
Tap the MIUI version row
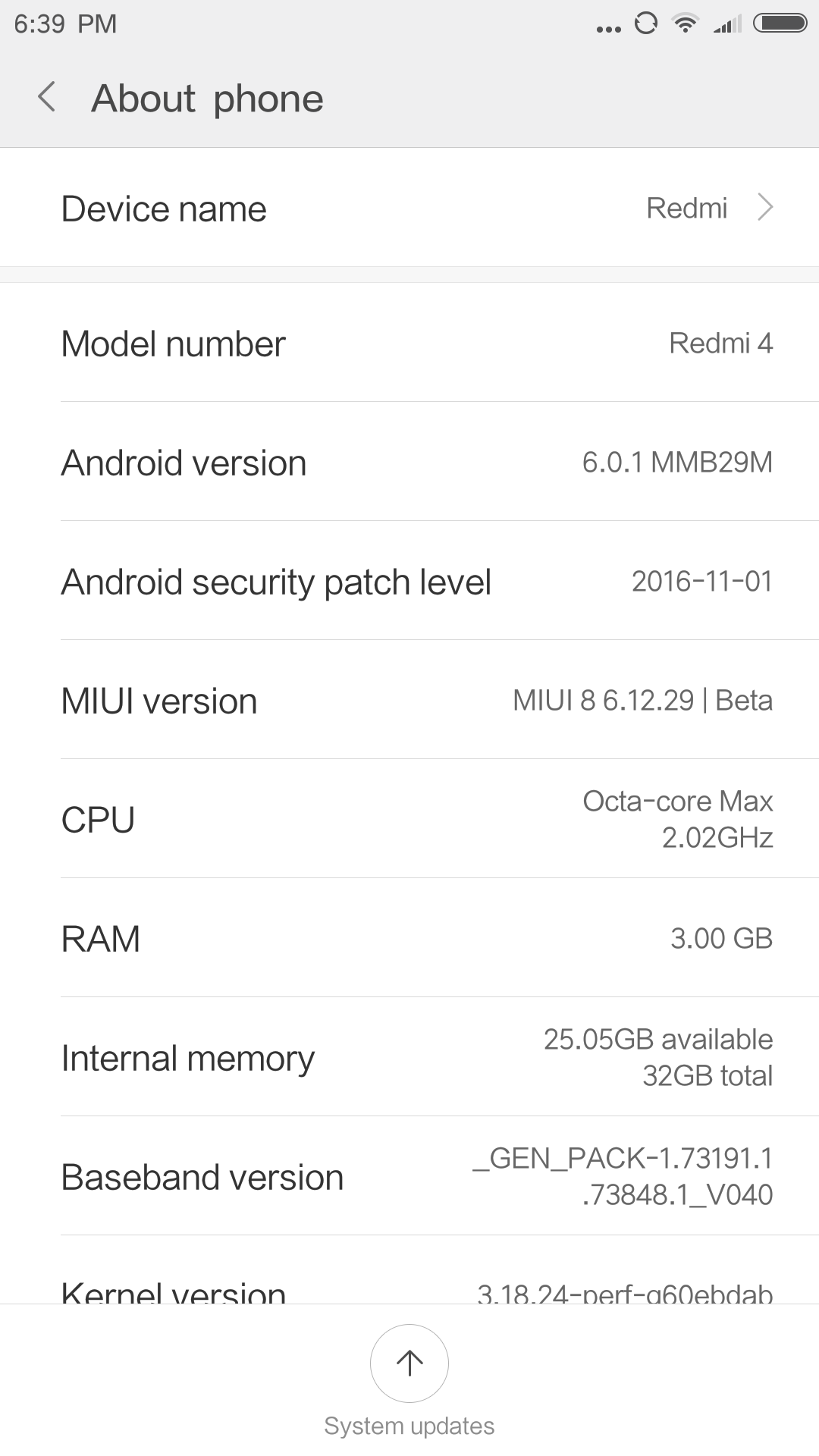409,701
